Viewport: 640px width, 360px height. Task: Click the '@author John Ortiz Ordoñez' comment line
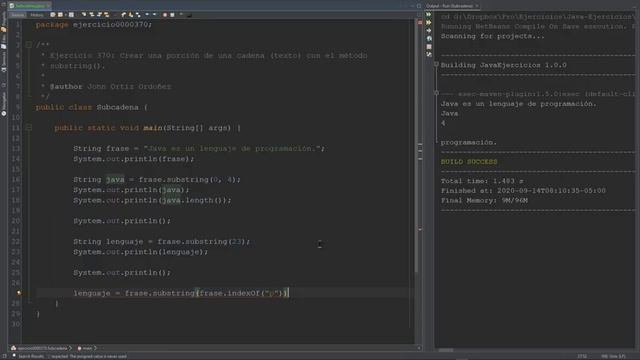click(x=110, y=87)
